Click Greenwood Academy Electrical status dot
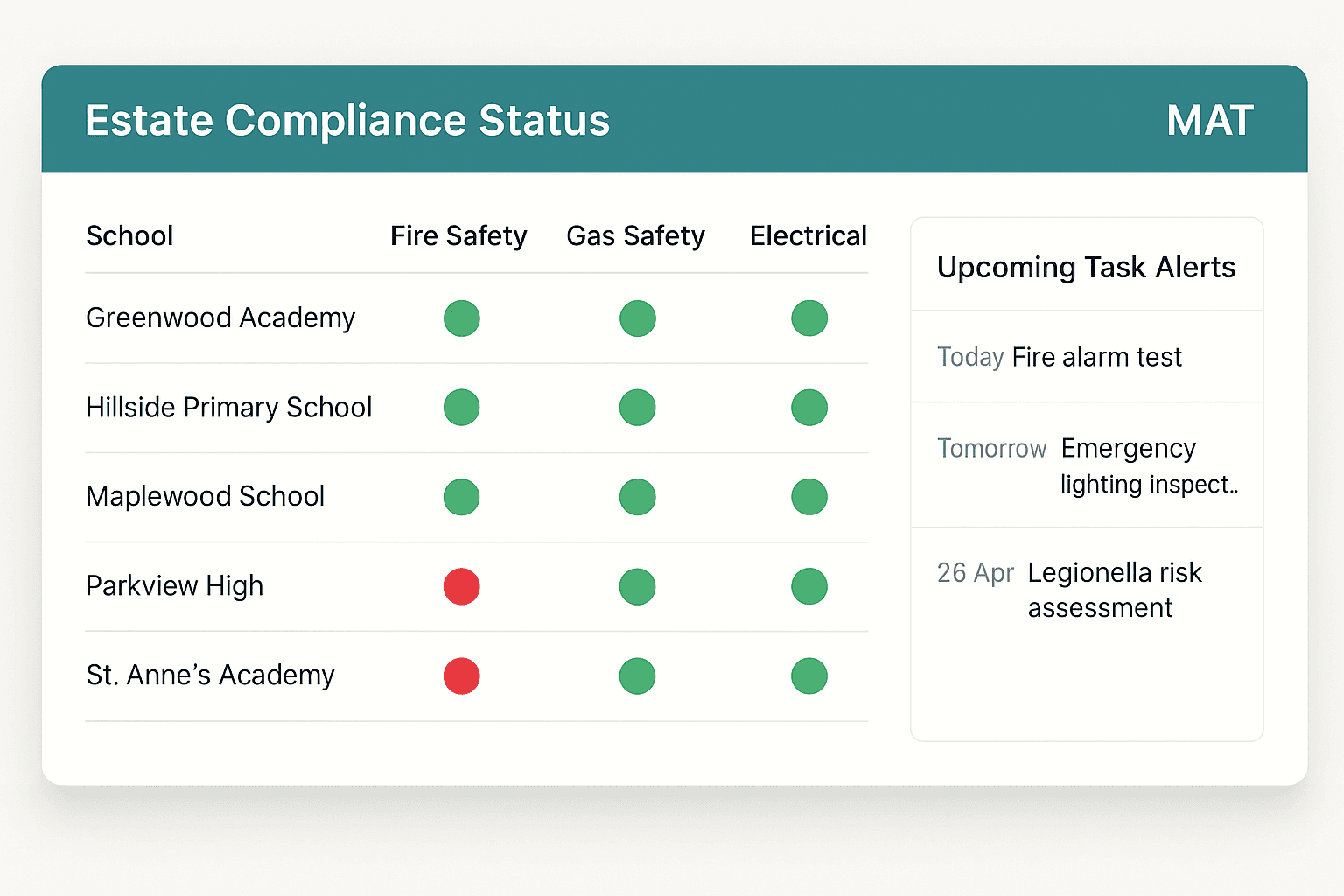This screenshot has width=1344, height=896. 809,318
